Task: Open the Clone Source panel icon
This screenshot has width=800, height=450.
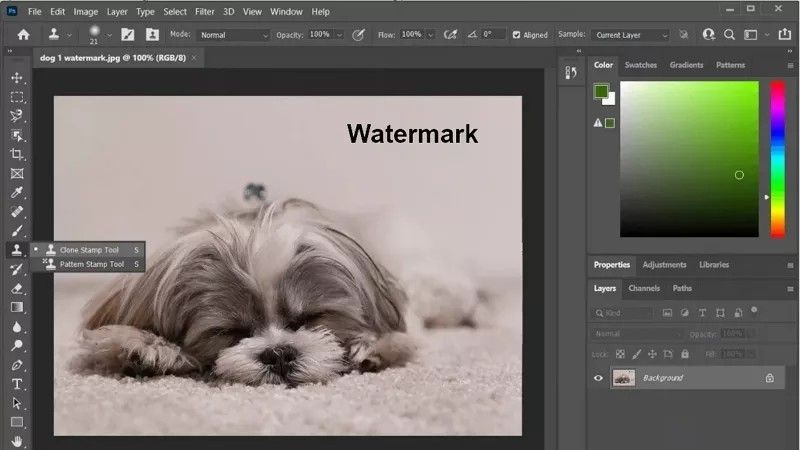Action: tap(152, 34)
